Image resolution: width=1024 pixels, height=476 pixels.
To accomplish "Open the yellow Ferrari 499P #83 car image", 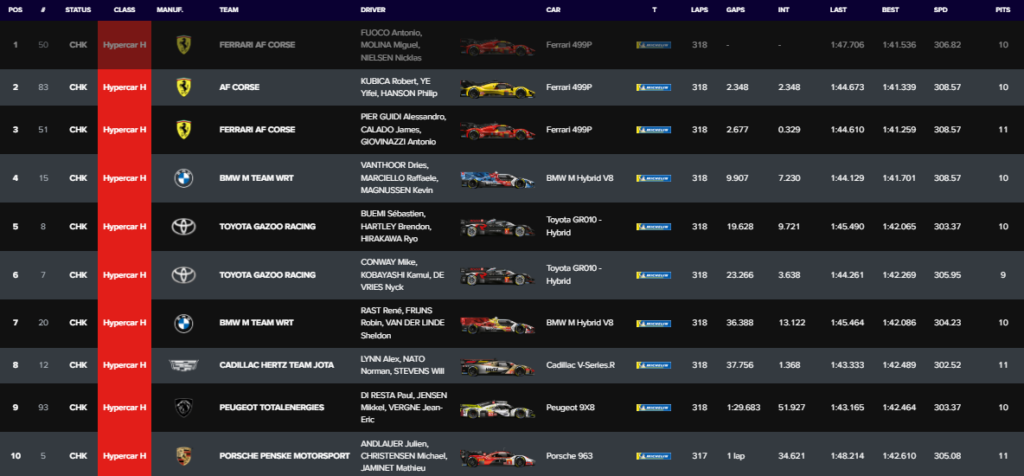I will pos(498,89).
